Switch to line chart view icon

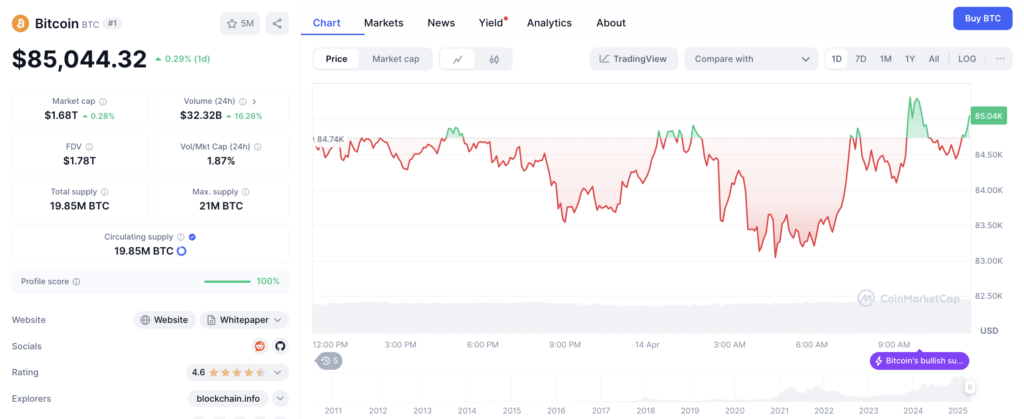[458, 59]
